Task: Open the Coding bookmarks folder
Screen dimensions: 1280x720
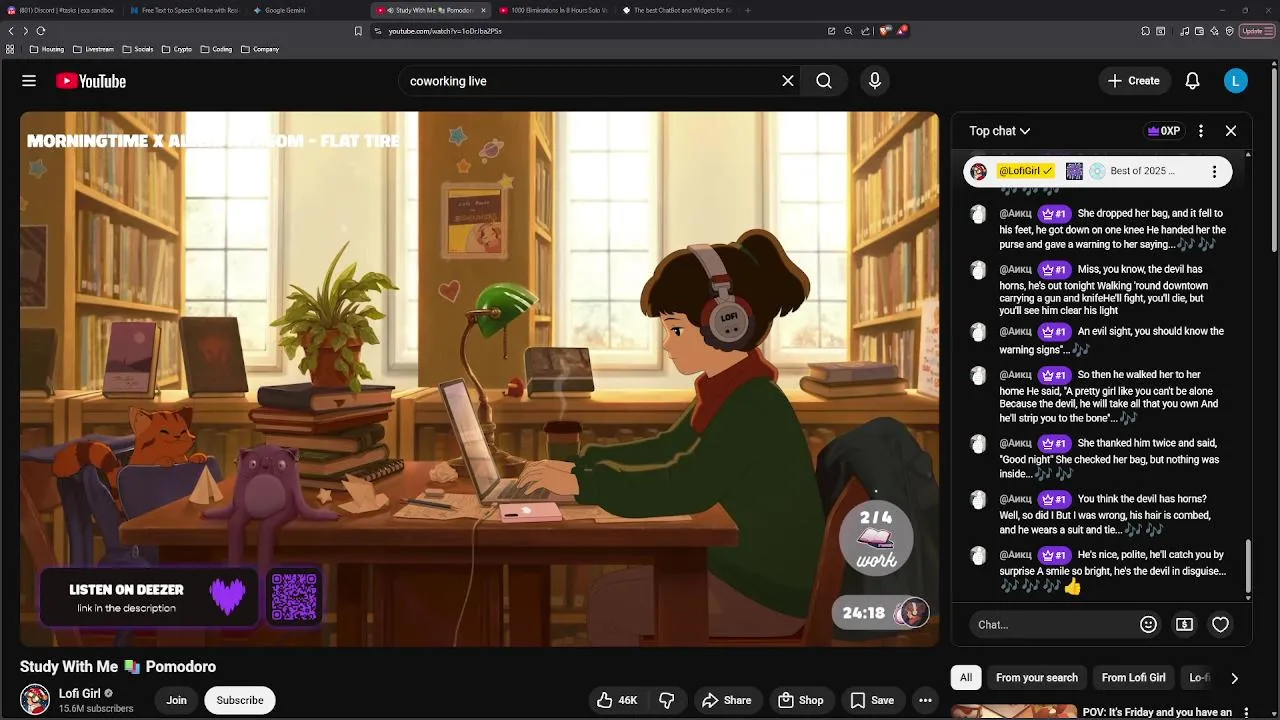Action: tap(216, 49)
